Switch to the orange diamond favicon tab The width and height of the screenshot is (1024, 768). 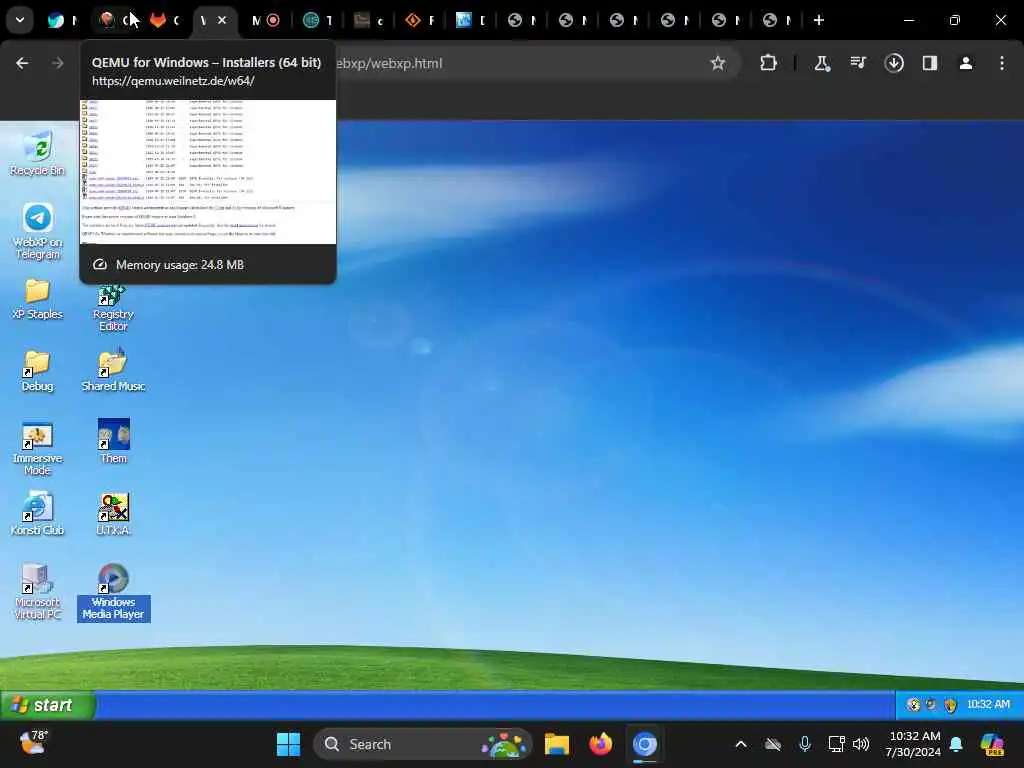(x=420, y=20)
